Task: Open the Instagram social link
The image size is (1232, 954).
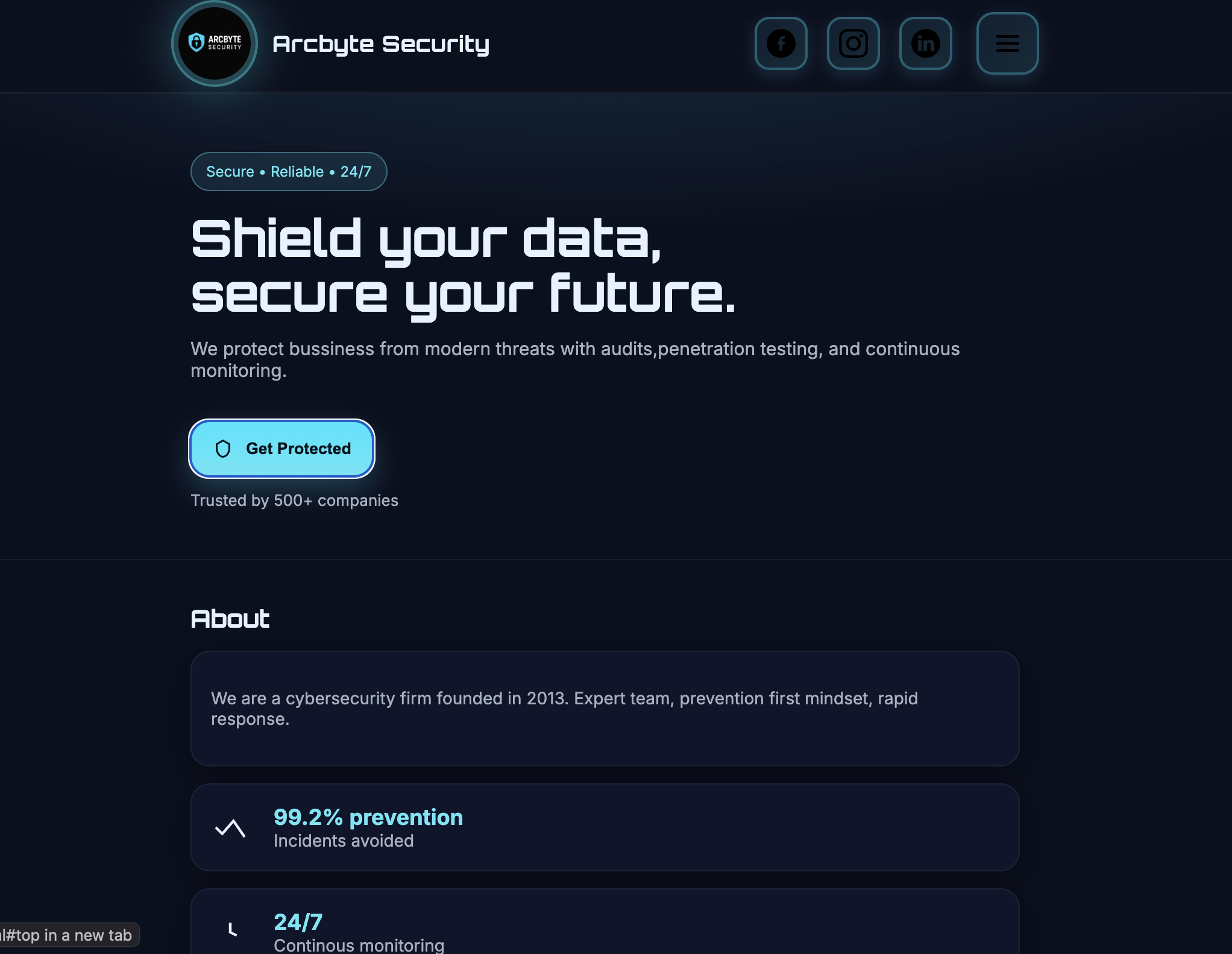Action: click(853, 43)
